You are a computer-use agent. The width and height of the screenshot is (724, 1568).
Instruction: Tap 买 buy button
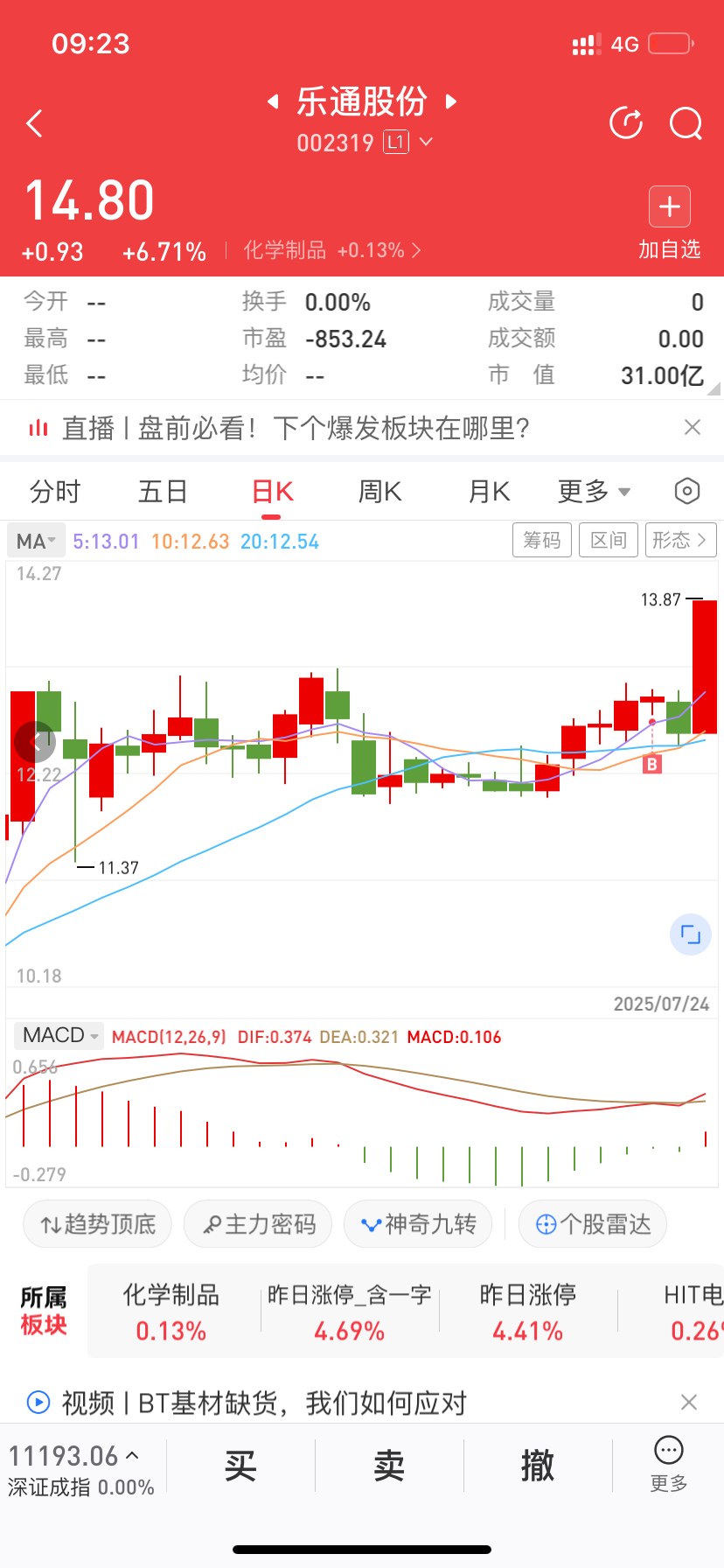click(240, 1465)
